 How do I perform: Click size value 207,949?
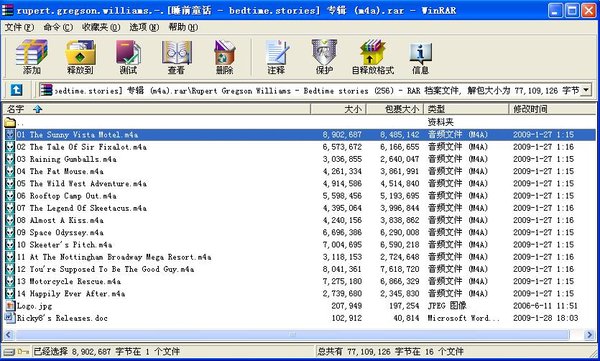click(x=346, y=306)
